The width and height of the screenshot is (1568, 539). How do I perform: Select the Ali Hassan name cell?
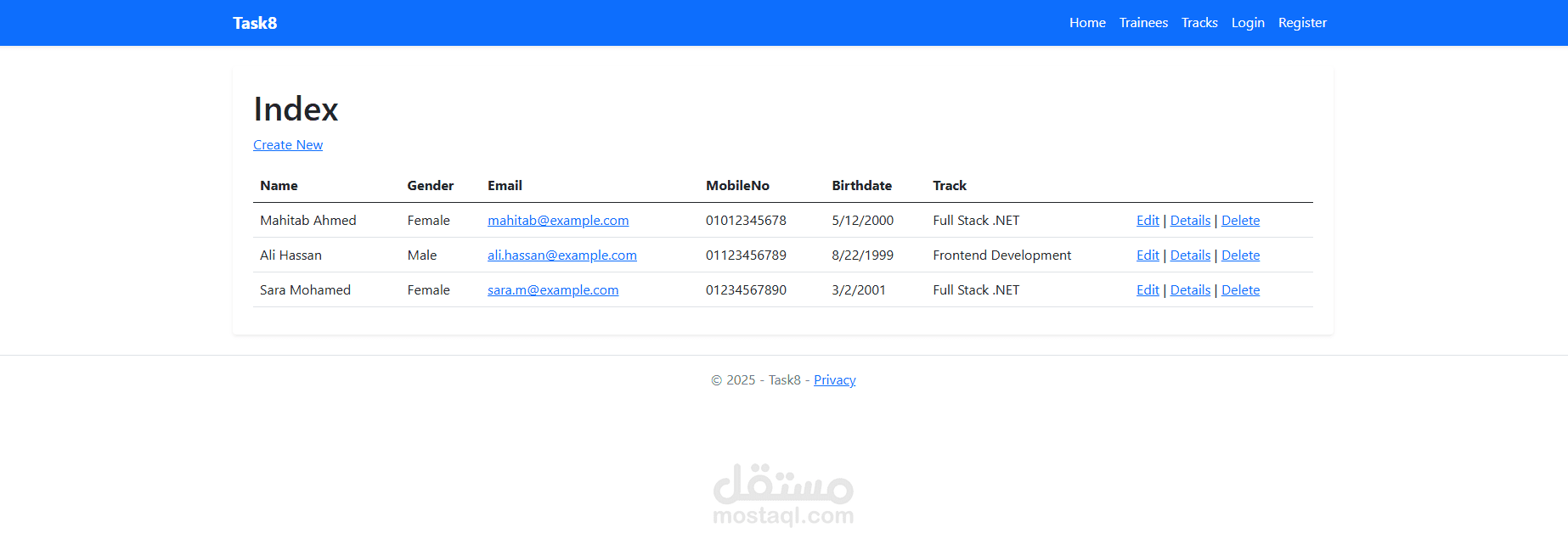(290, 255)
